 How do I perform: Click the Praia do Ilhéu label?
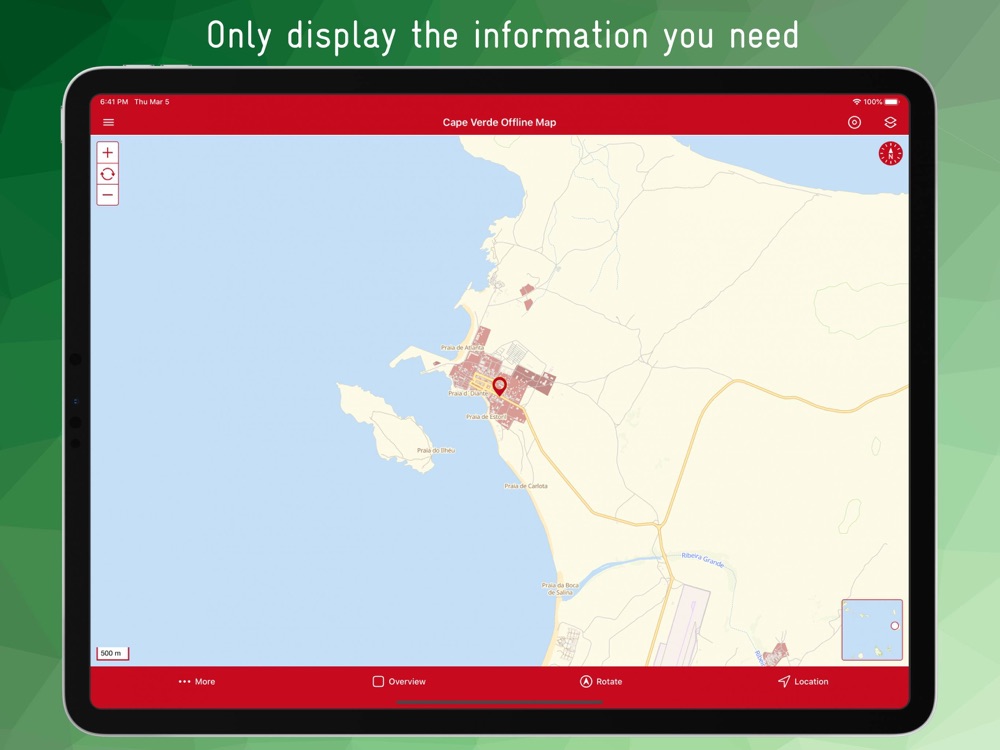click(x=436, y=450)
